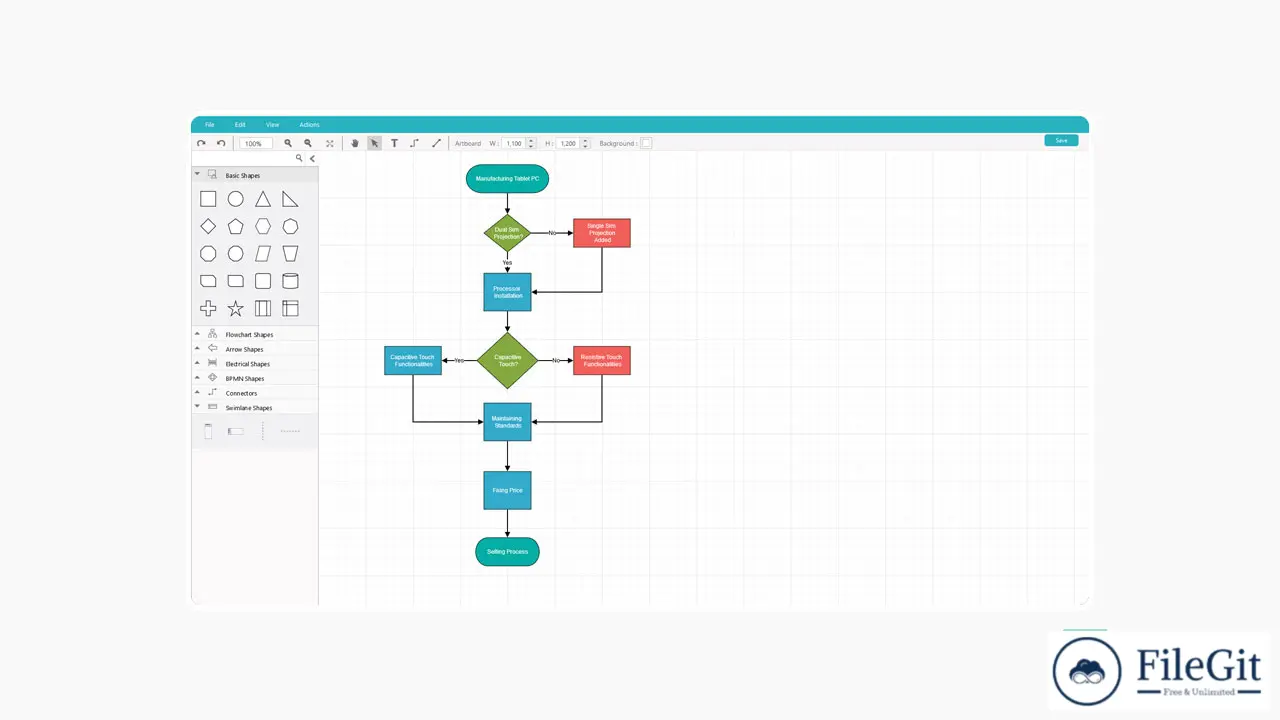The height and width of the screenshot is (720, 1280).
Task: Click the zoom out magnifier
Action: (x=308, y=143)
